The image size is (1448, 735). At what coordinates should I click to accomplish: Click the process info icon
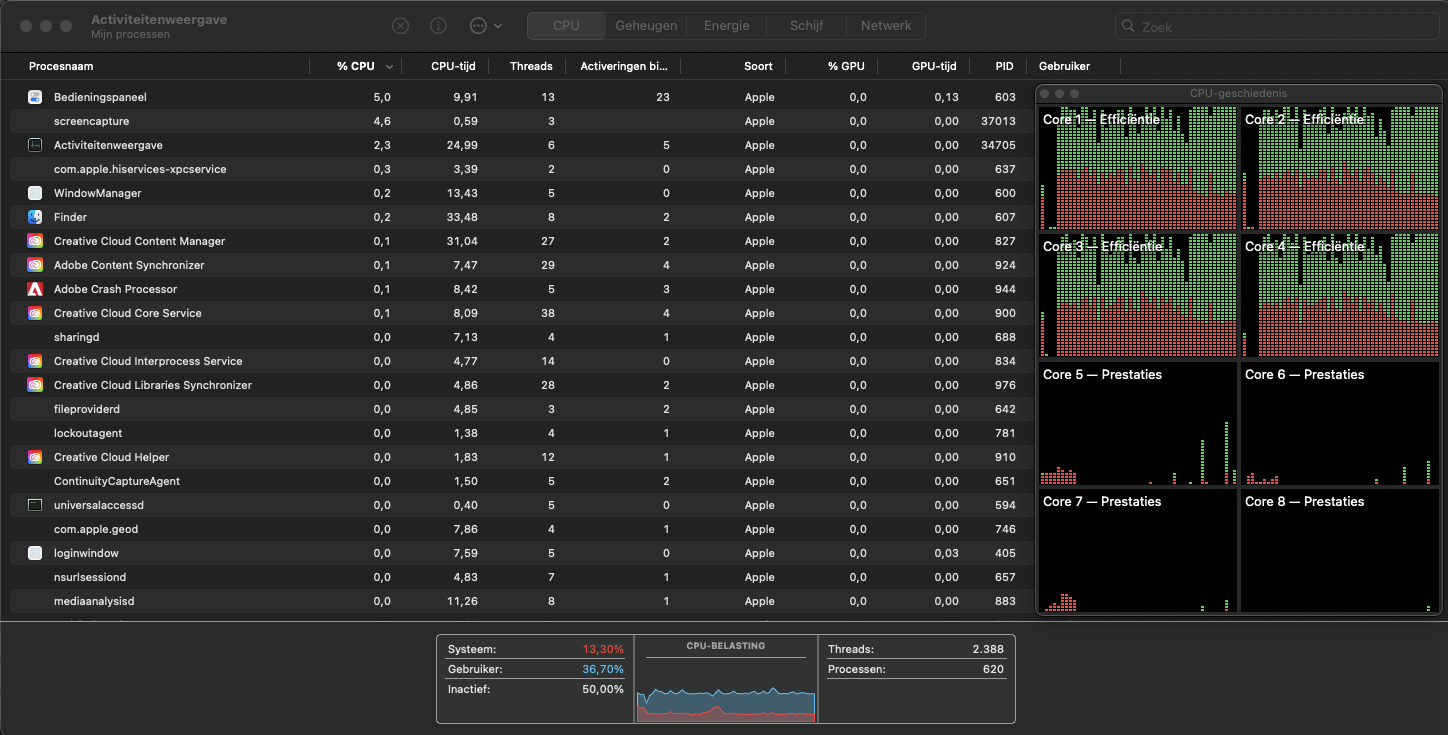438,26
